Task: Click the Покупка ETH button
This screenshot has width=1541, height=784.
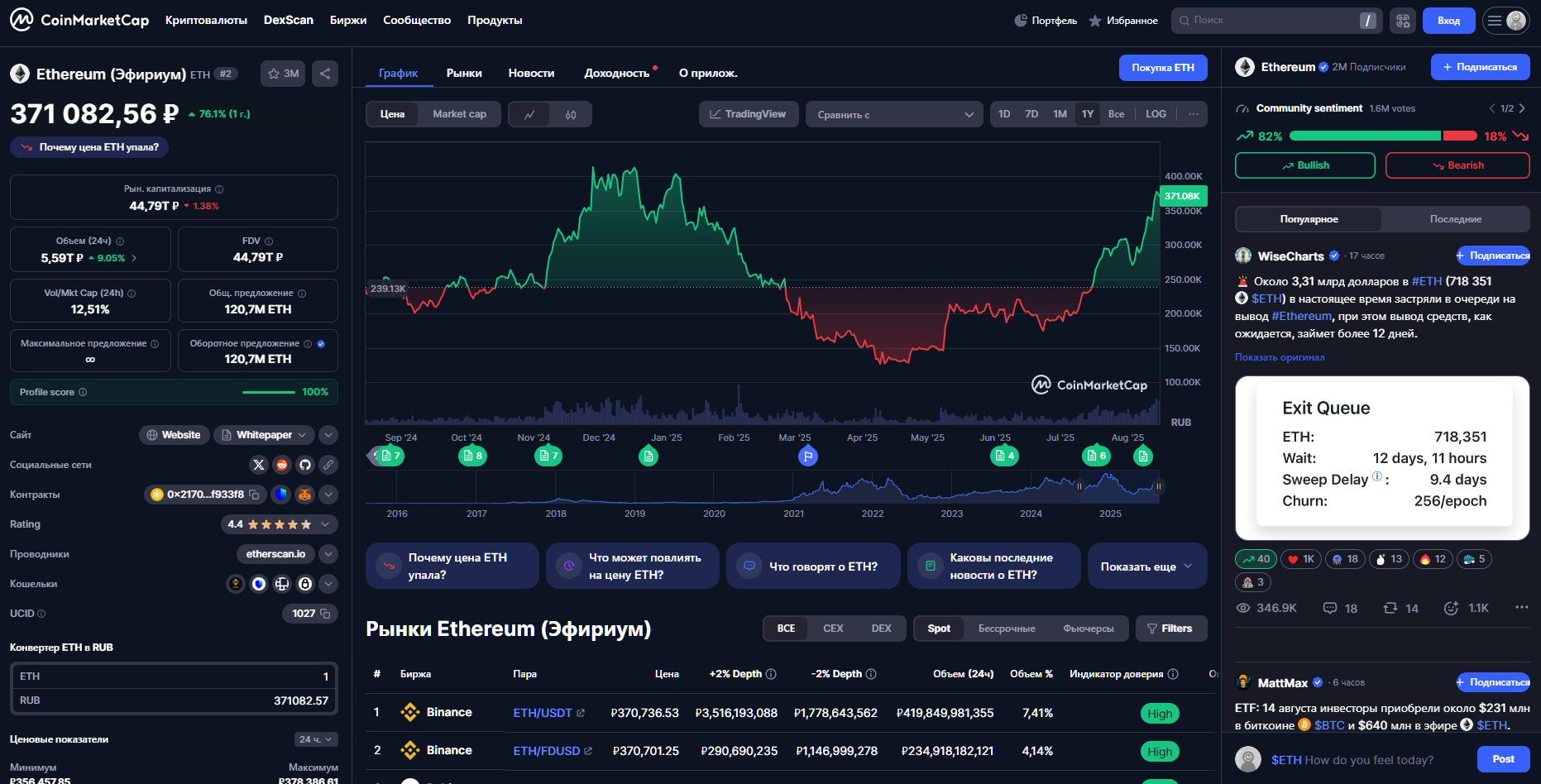Action: tap(1163, 68)
